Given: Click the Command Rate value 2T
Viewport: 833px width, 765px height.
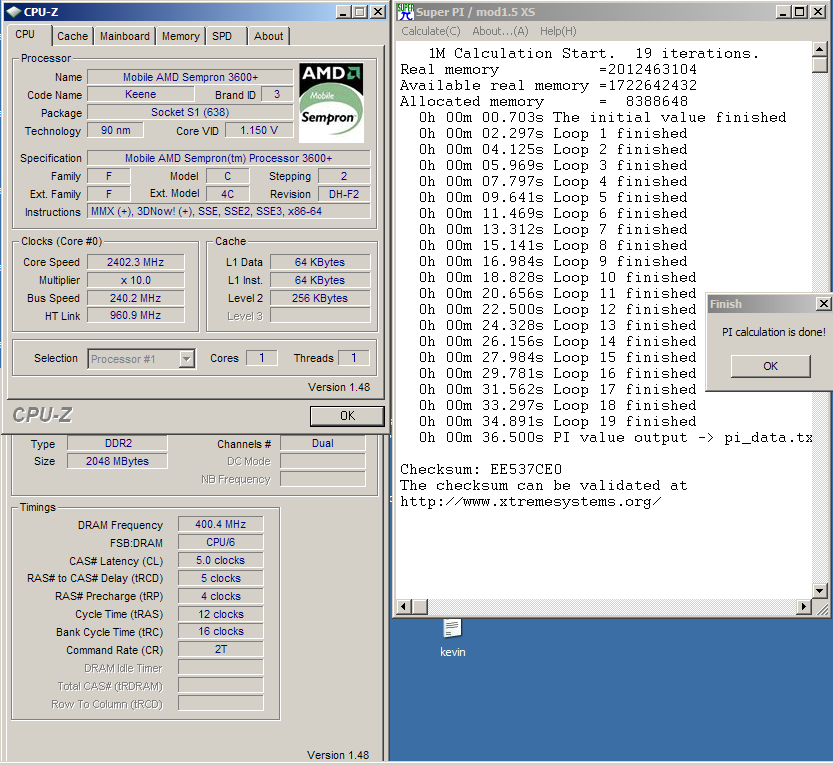Looking at the screenshot, I should [x=220, y=649].
